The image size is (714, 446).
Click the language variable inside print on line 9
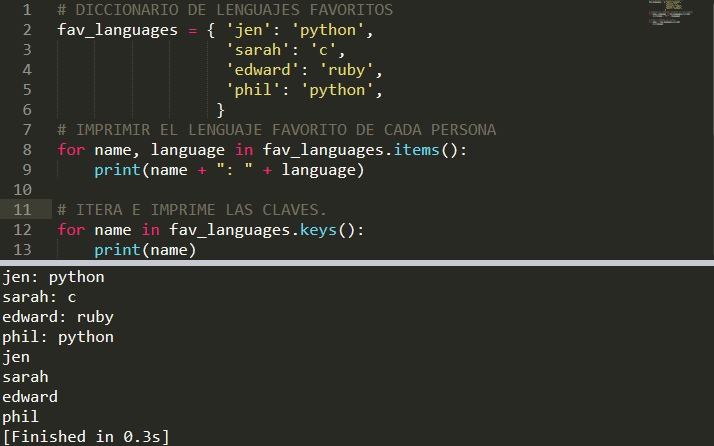coord(318,170)
